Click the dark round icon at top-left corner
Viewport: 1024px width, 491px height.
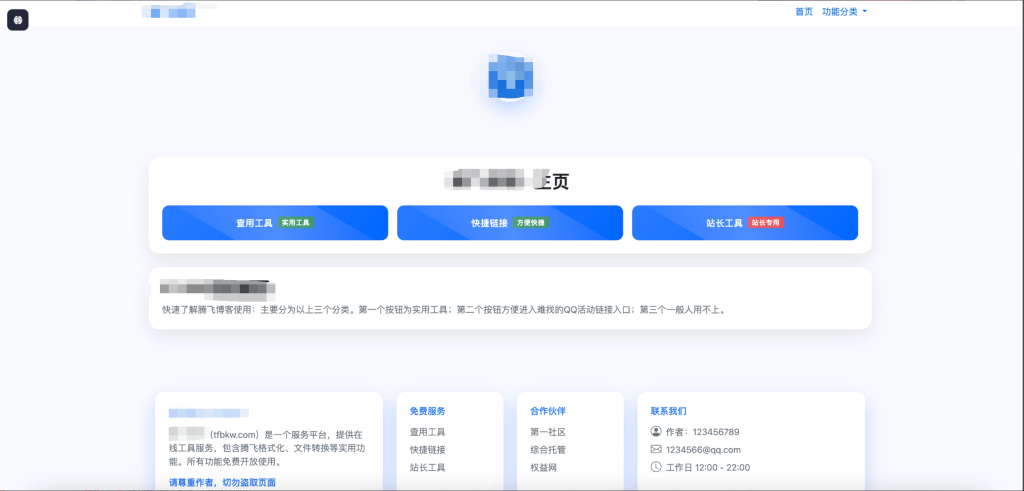(x=18, y=20)
